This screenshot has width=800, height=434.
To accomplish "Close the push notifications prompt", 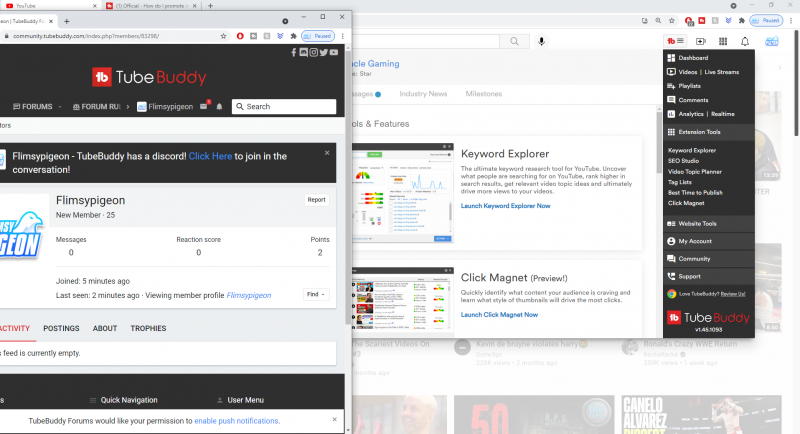I will tap(334, 420).
